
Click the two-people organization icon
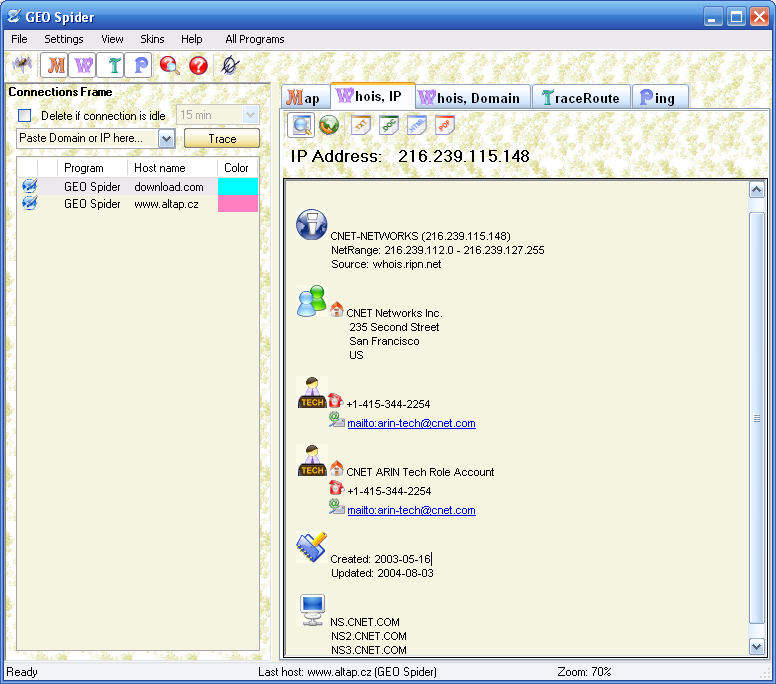click(311, 301)
